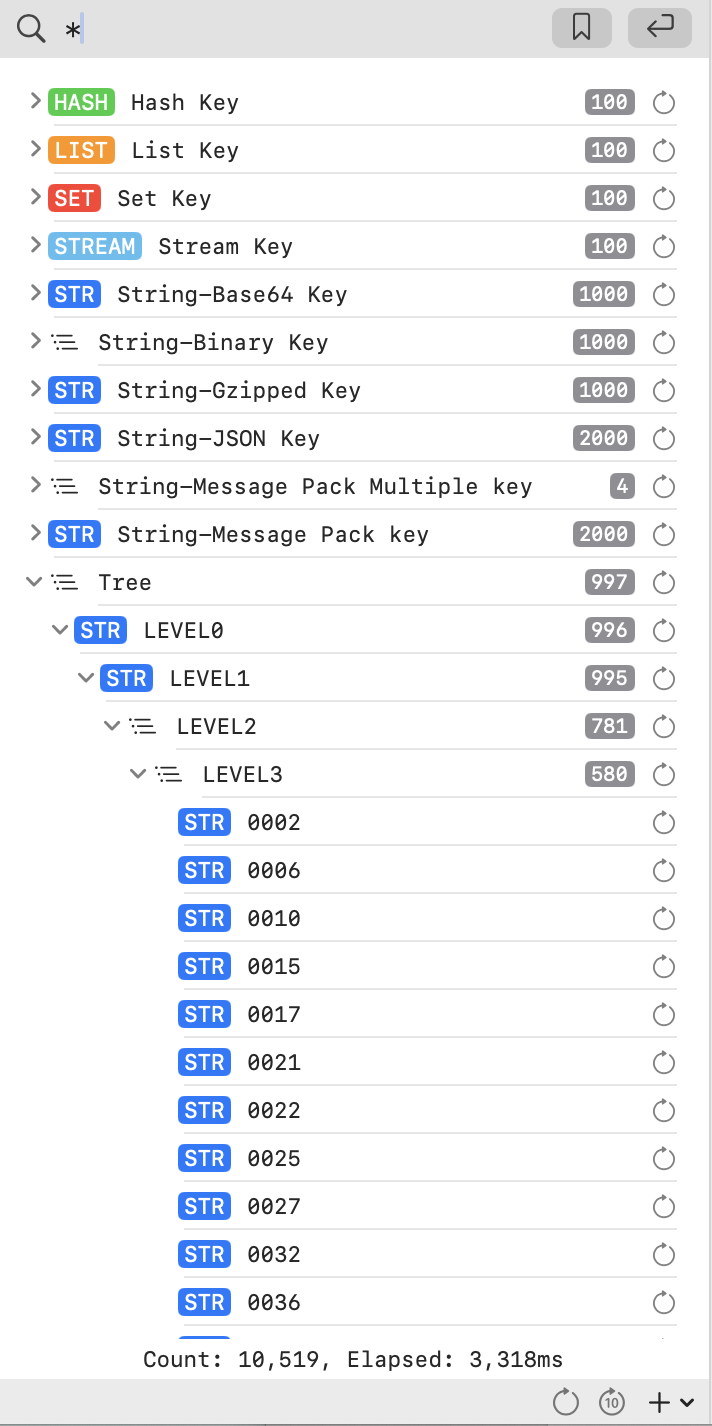712x1426 pixels.
Task: Select string key 0027
Action: (x=273, y=1206)
